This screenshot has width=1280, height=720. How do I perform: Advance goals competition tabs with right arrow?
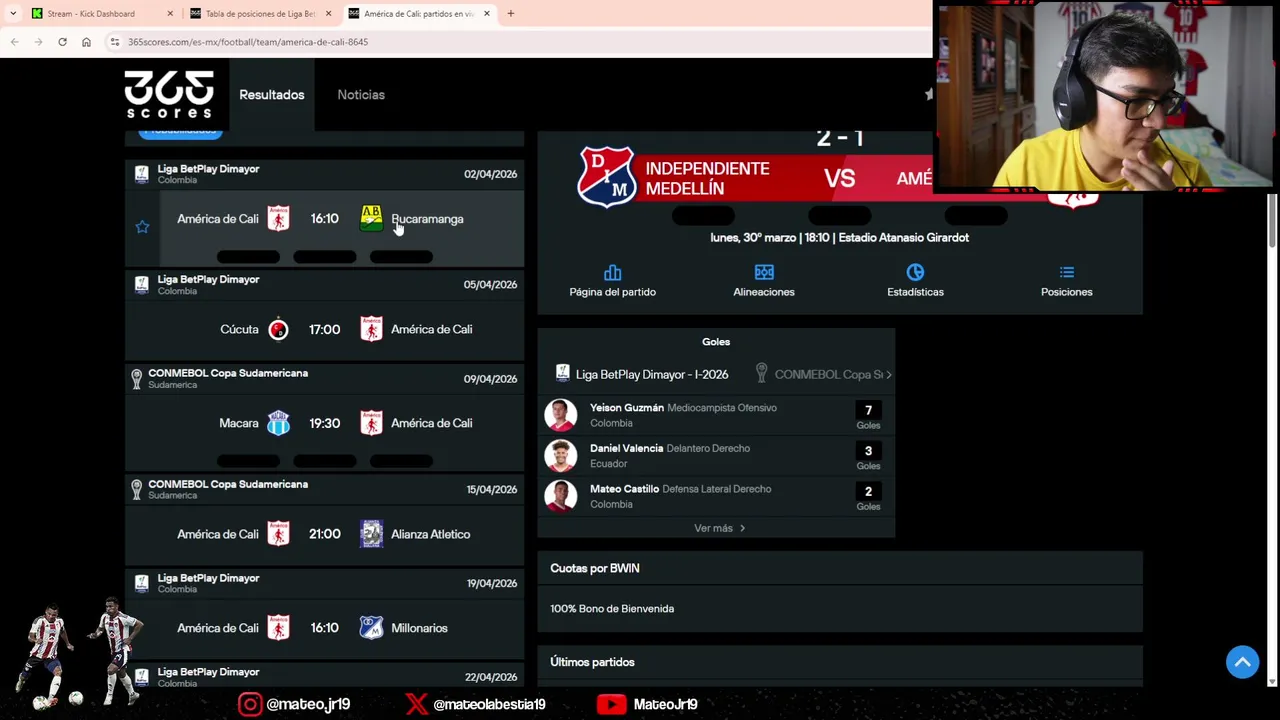(888, 374)
